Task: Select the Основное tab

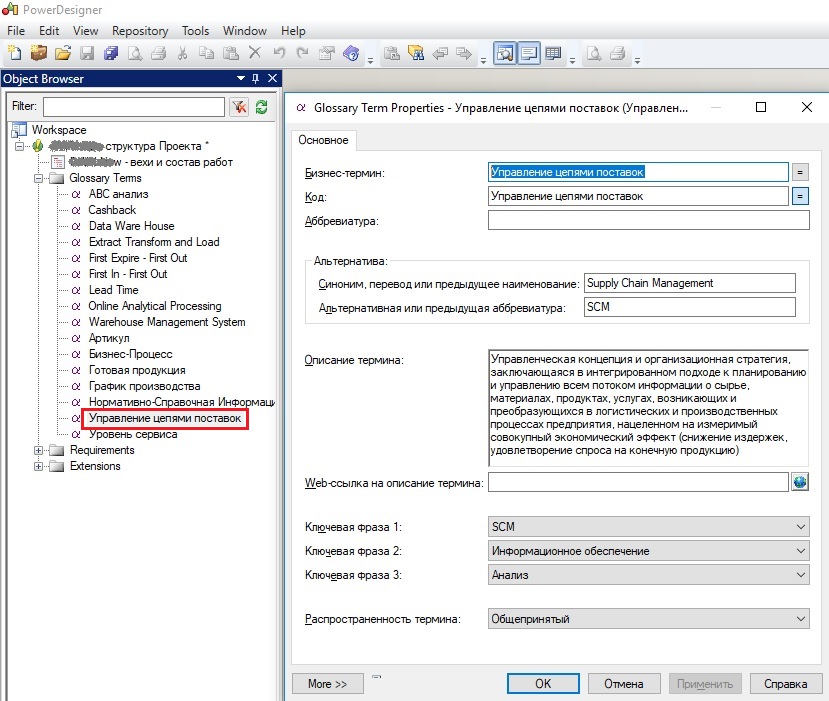Action: [x=323, y=141]
